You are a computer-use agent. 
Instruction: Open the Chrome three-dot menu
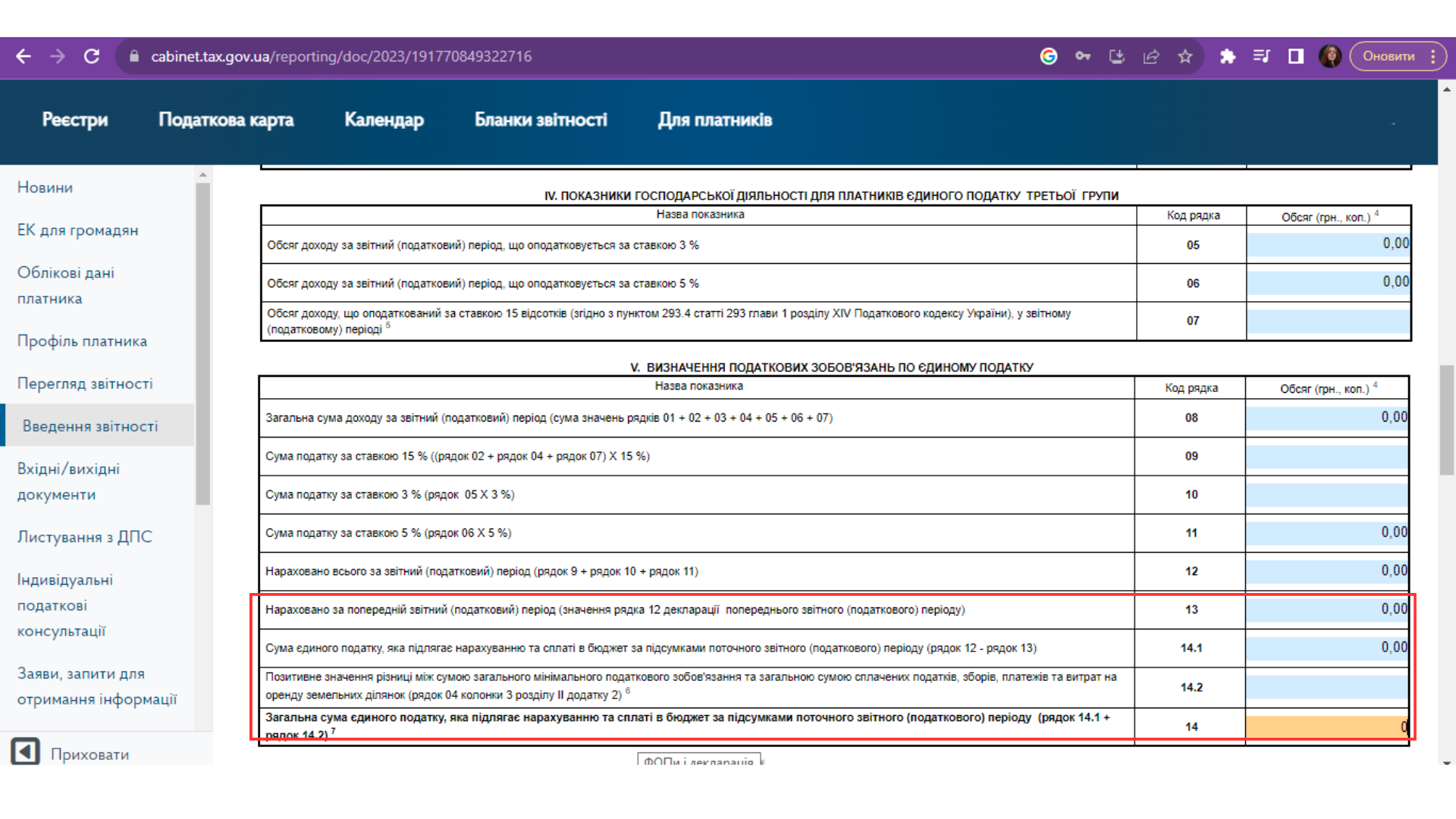tap(1432, 56)
